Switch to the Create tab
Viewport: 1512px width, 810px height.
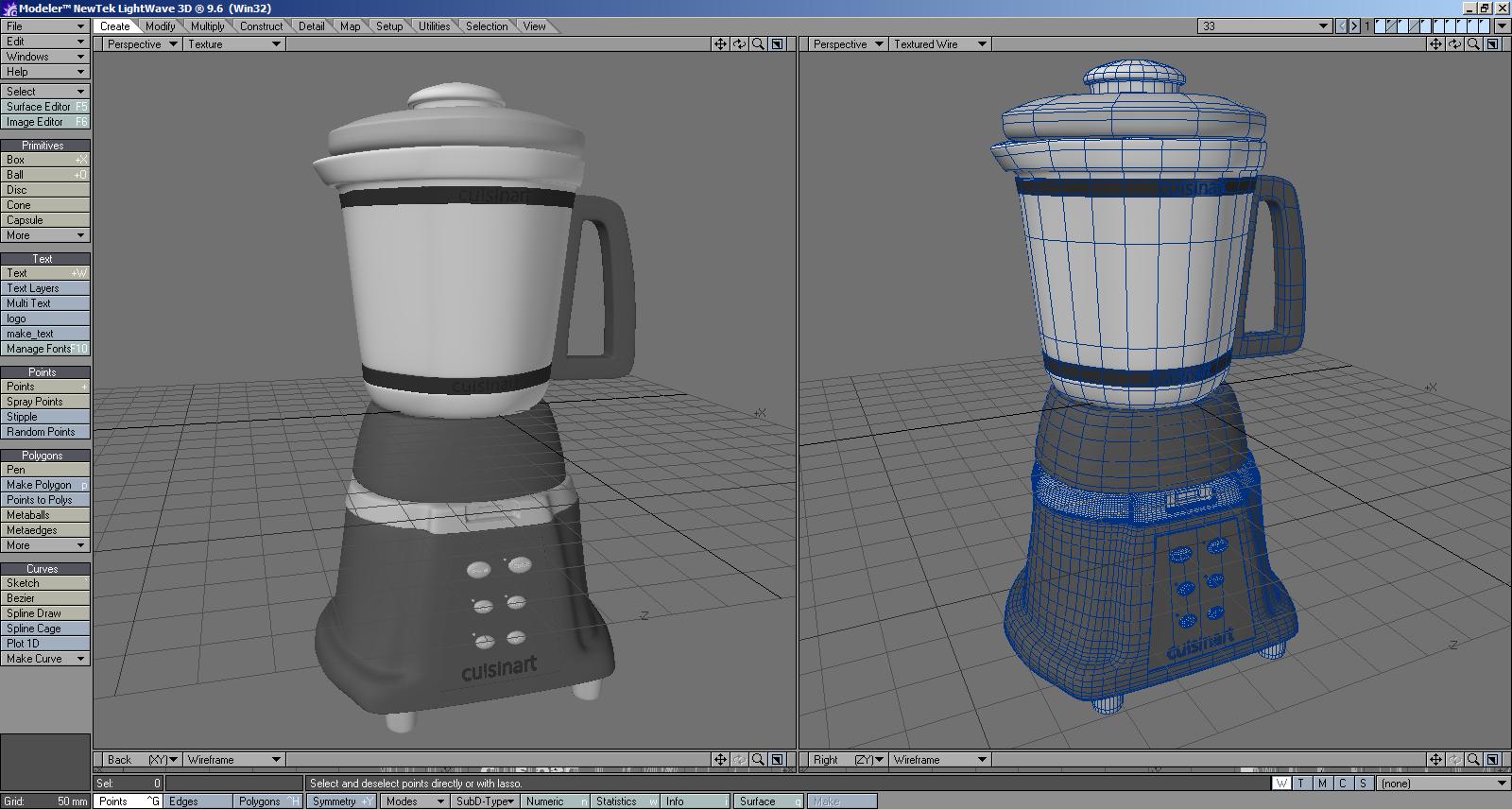pyautogui.click(x=115, y=26)
